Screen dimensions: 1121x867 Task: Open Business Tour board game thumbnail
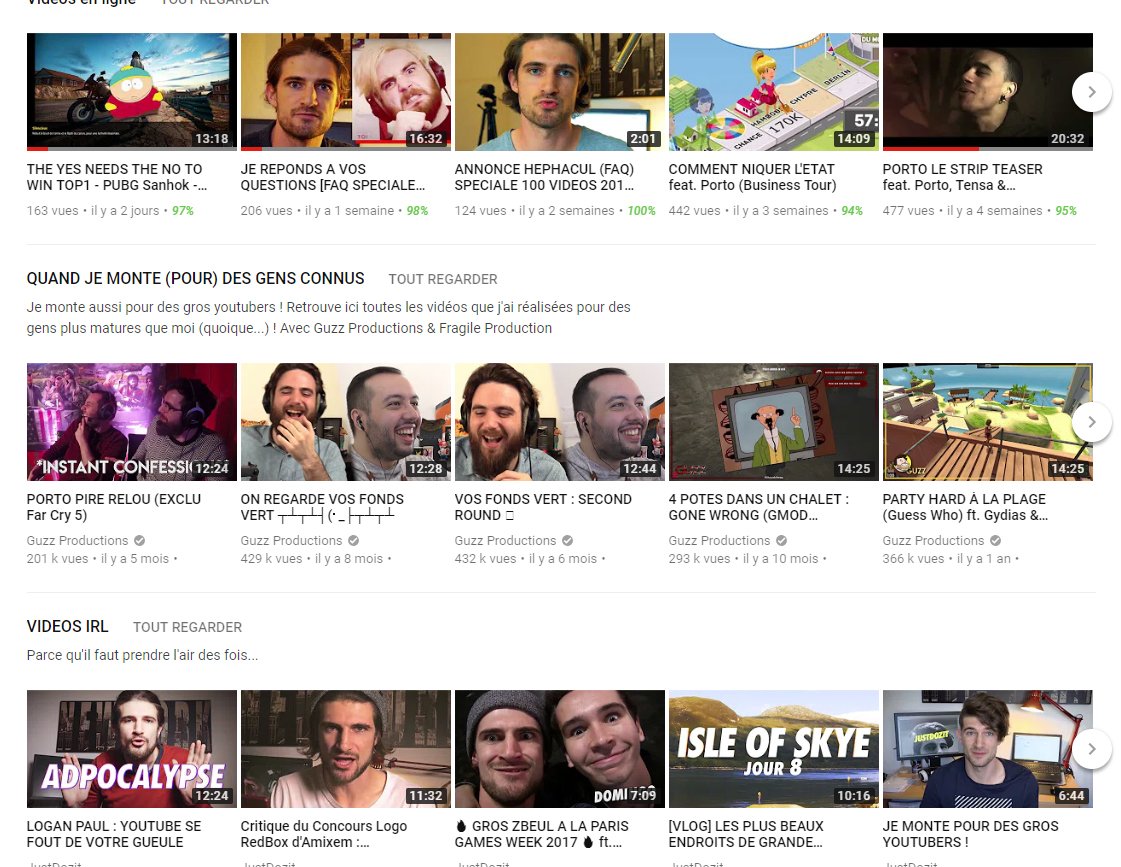pyautogui.click(x=774, y=91)
